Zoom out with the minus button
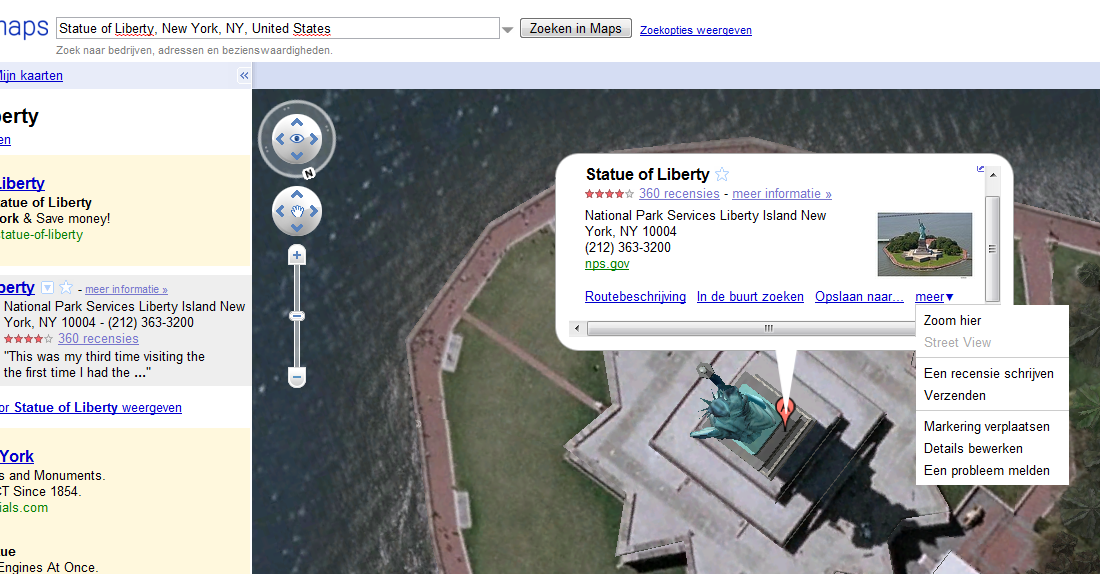This screenshot has height=574, width=1100. (297, 378)
